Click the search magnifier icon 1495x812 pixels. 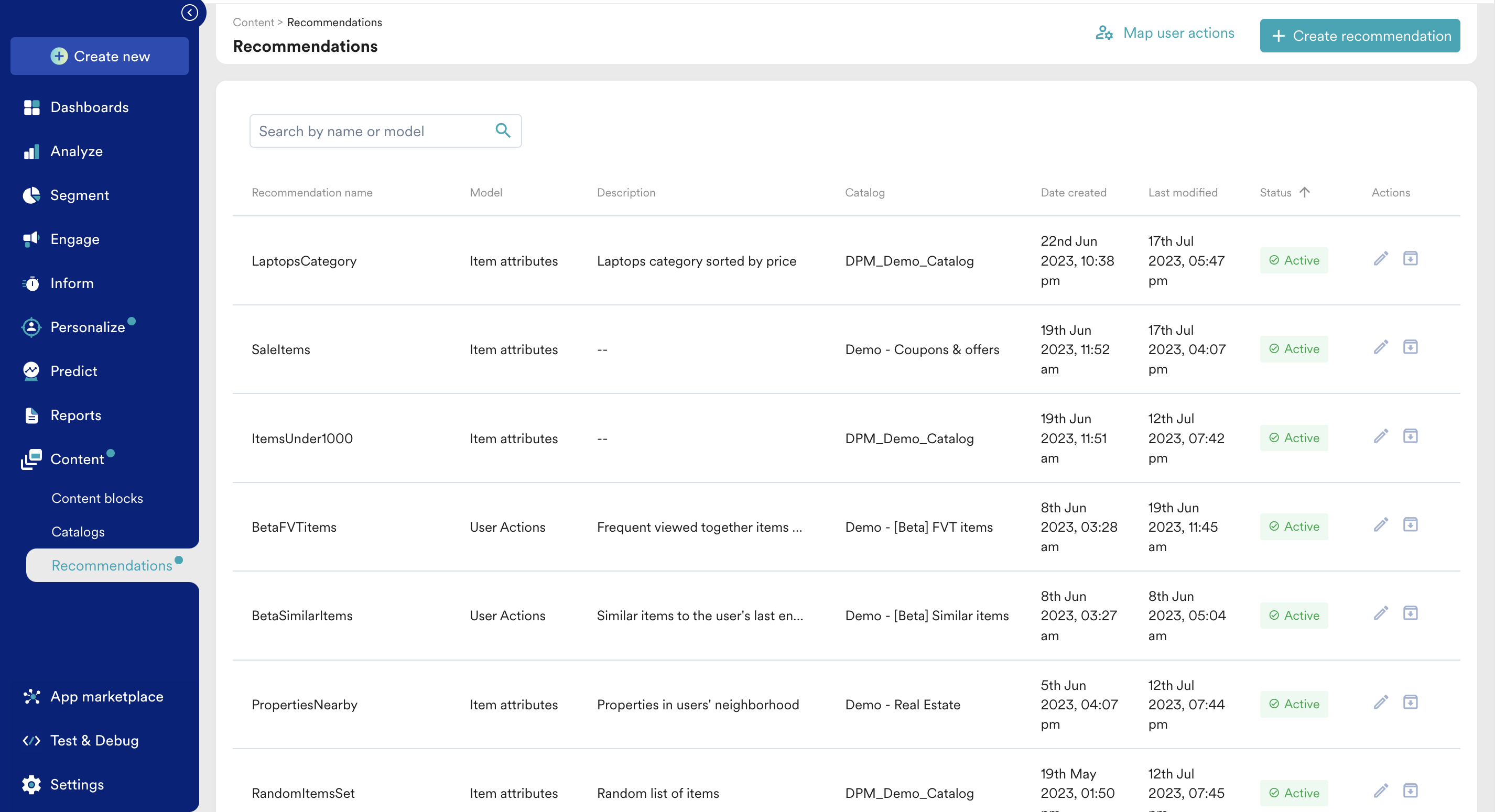point(503,130)
